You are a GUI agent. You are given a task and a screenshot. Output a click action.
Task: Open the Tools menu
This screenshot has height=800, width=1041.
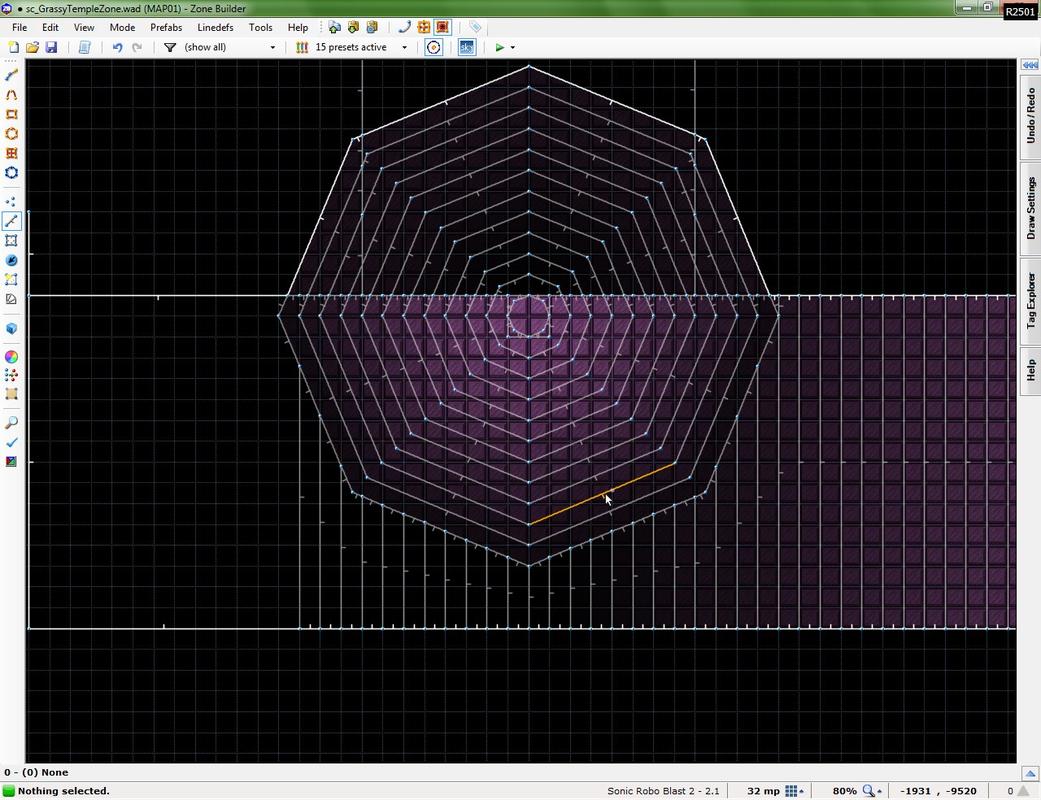[x=260, y=27]
